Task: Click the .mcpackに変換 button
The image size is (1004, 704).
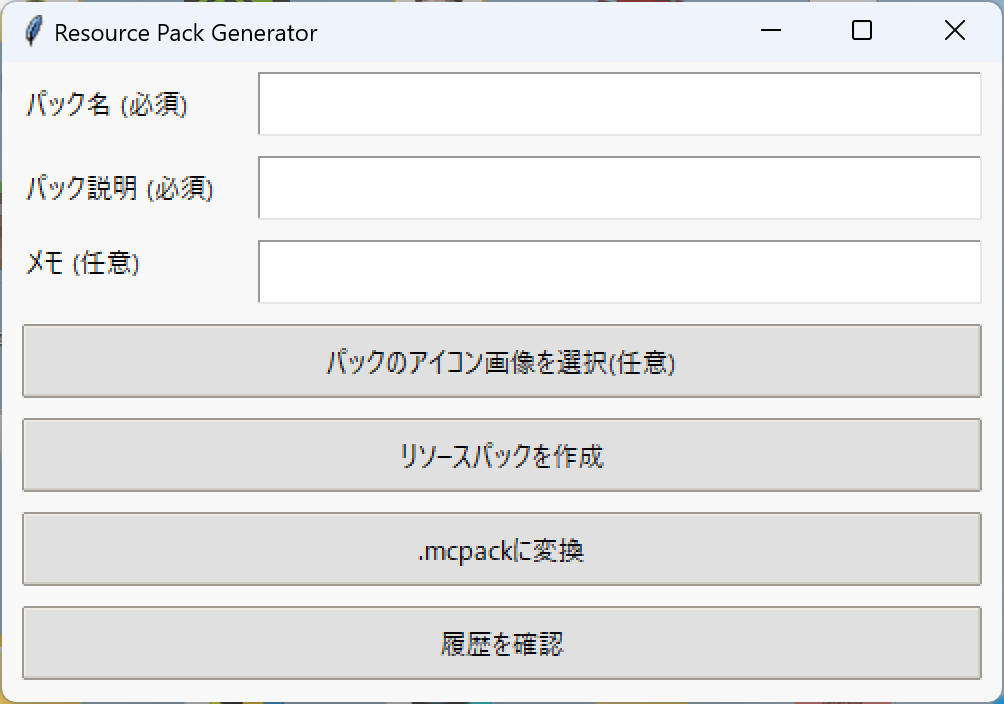Action: pos(501,549)
